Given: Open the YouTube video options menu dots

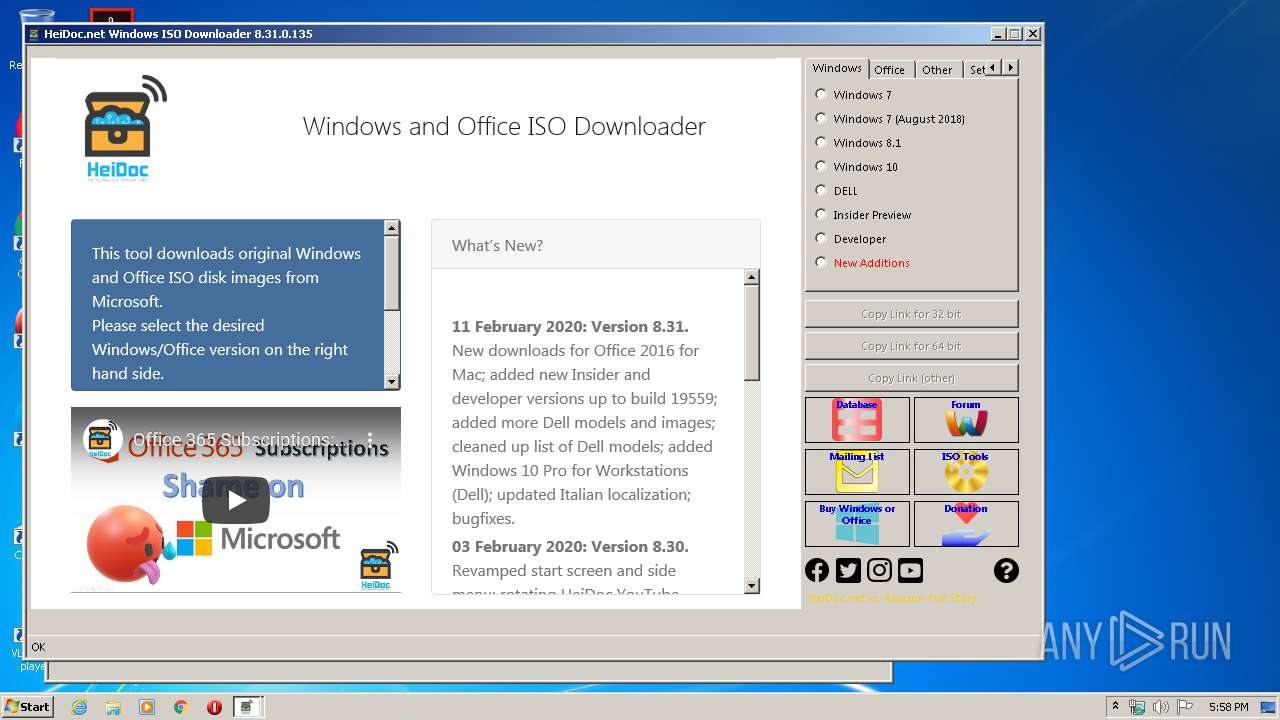Looking at the screenshot, I should (369, 439).
